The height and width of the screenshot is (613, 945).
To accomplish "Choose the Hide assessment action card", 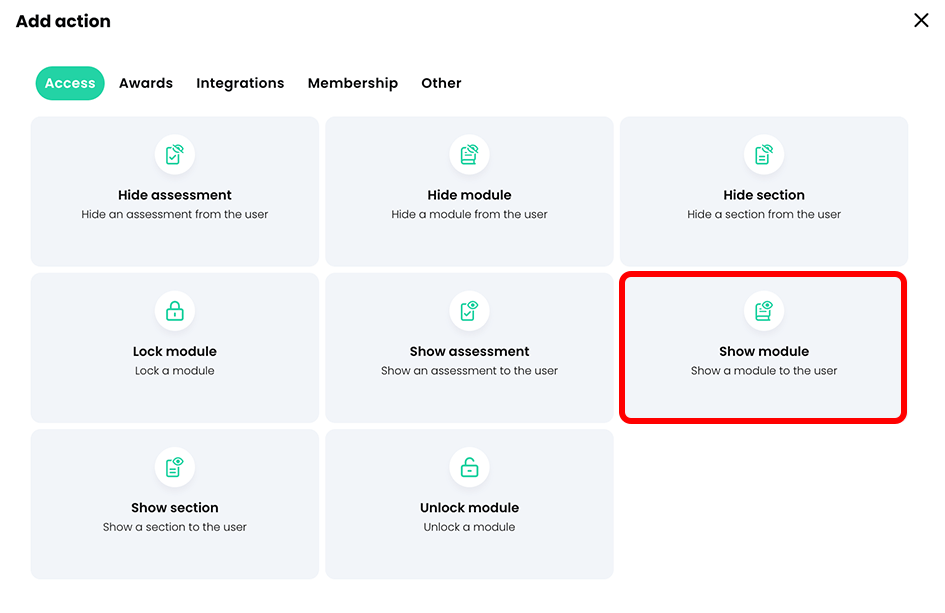I will pyautogui.click(x=174, y=191).
